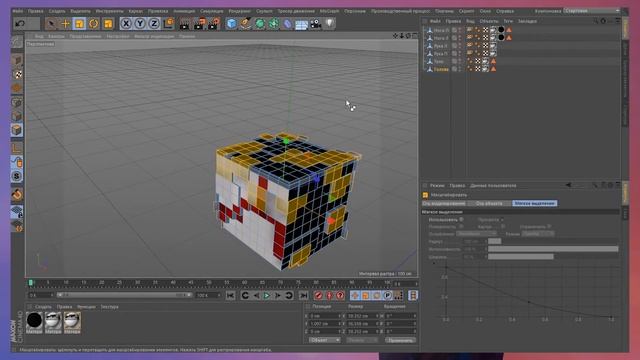Toggle the Autokeying button

click(329, 296)
